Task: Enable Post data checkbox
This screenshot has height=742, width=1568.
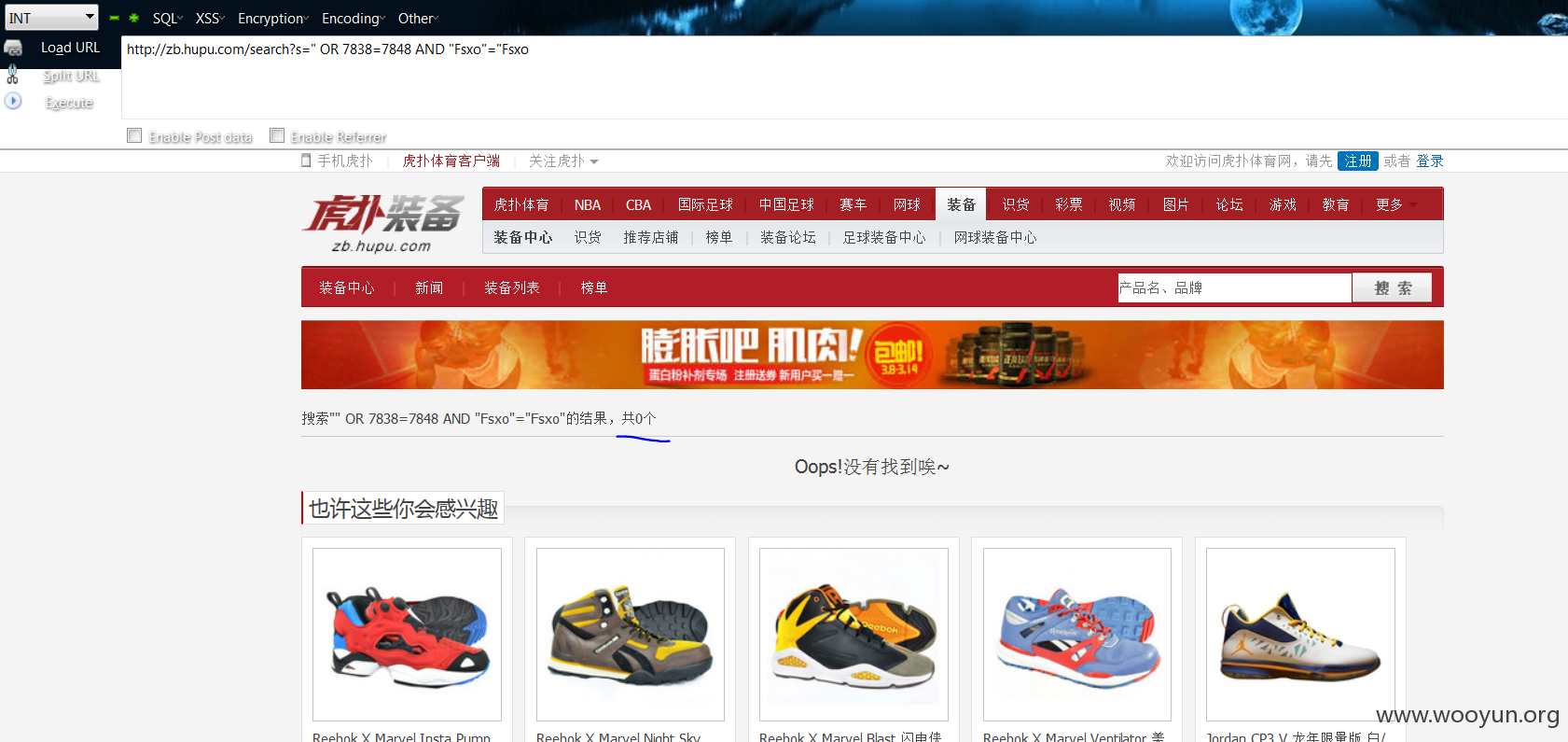Action: (134, 135)
